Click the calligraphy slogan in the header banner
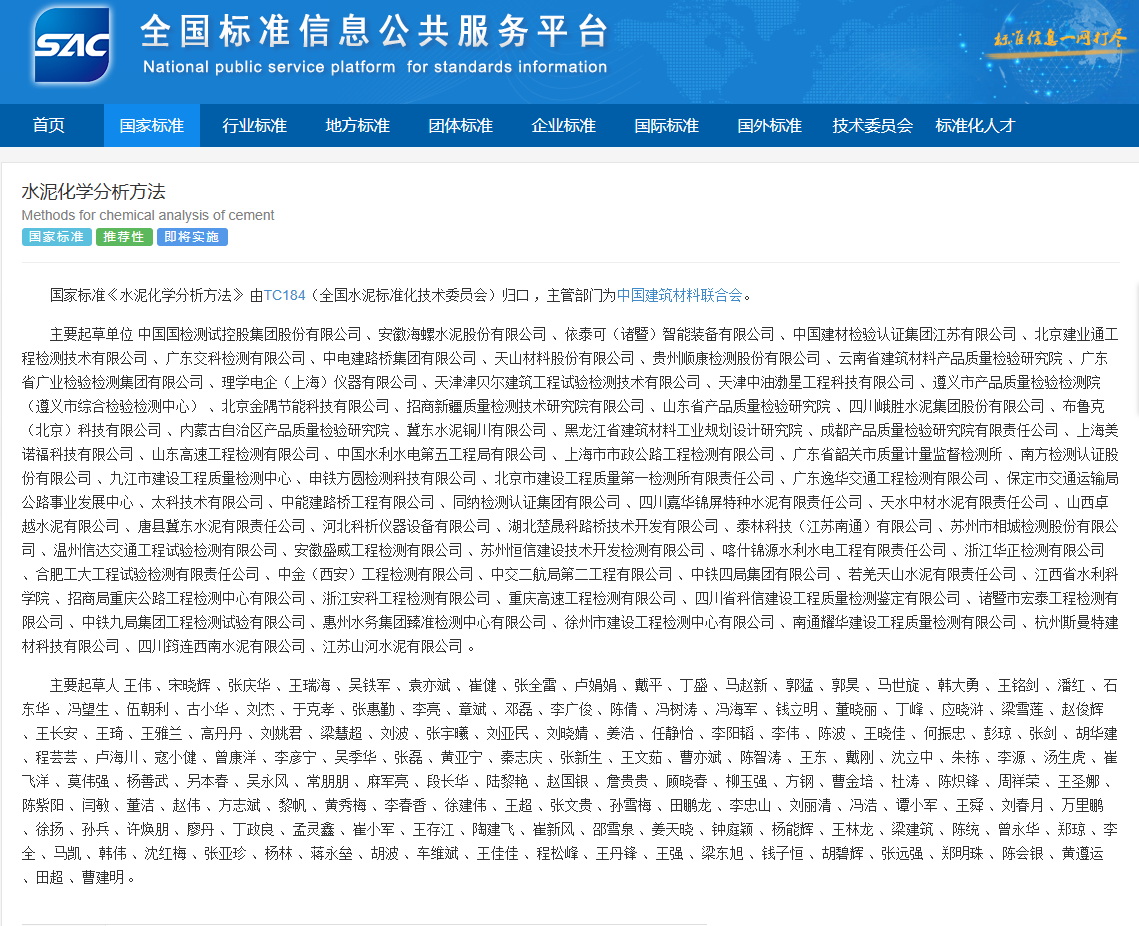The image size is (1139, 926). pyautogui.click(x=1059, y=40)
